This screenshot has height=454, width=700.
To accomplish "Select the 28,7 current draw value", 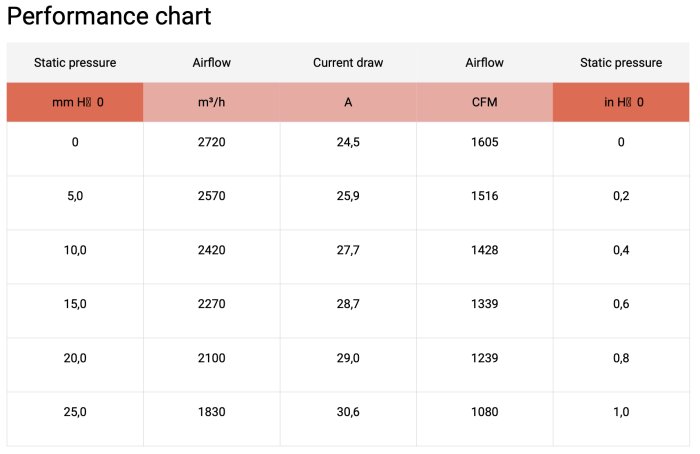I will click(x=348, y=304).
